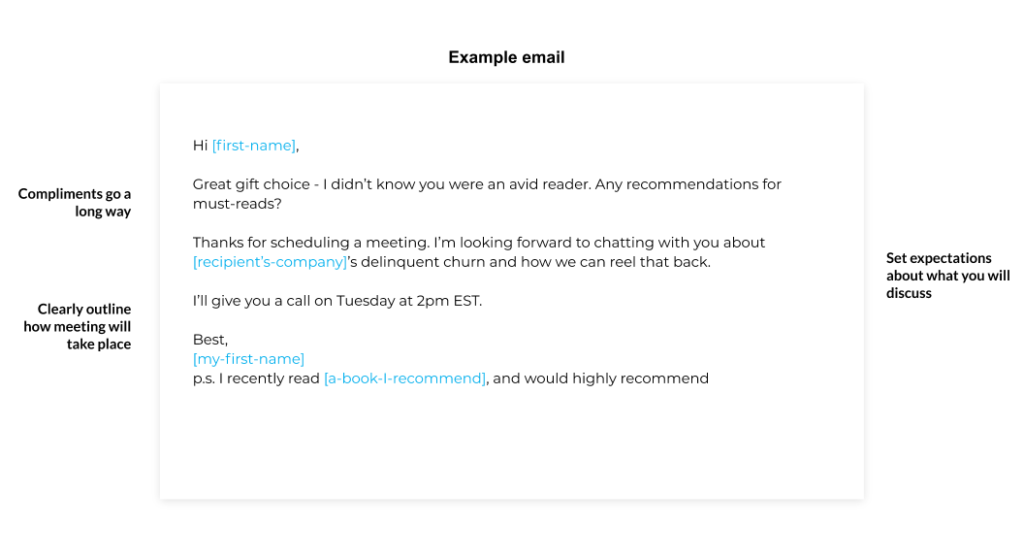Click the [first-name] placeholder in greeting
Viewport: 1024px width, 559px height.
click(254, 146)
